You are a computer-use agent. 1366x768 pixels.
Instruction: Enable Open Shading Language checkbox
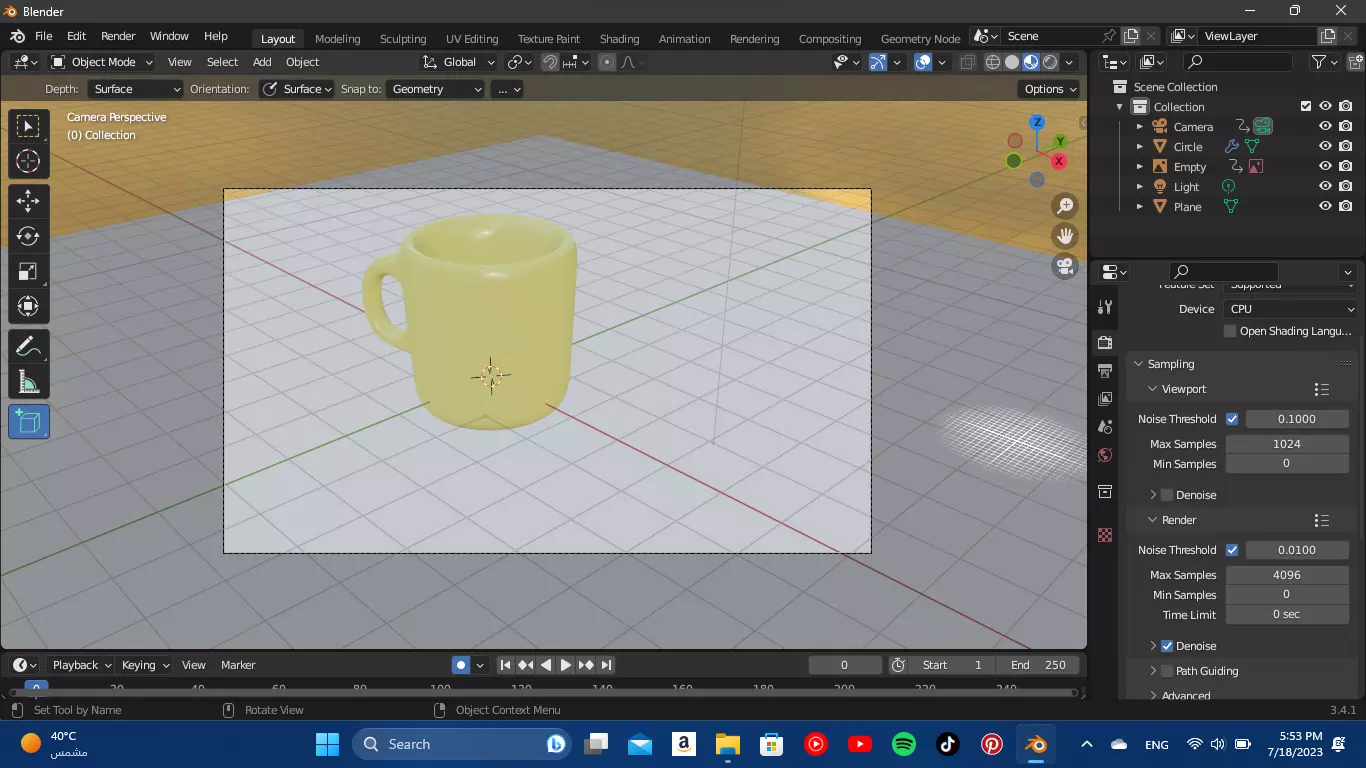click(1230, 331)
